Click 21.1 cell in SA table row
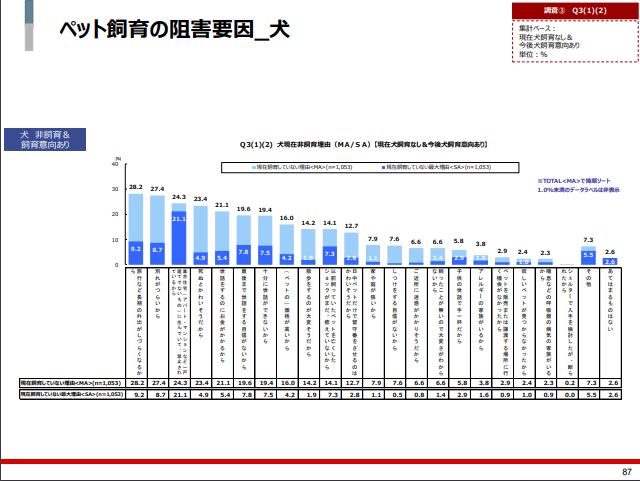 click(x=180, y=395)
